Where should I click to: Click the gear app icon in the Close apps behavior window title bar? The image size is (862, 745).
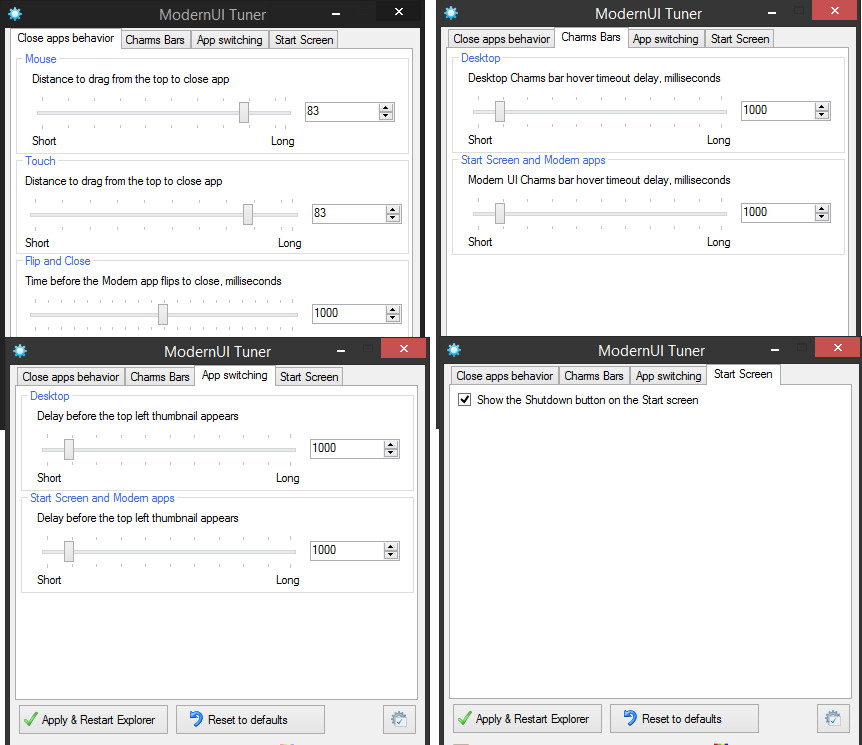pos(15,14)
